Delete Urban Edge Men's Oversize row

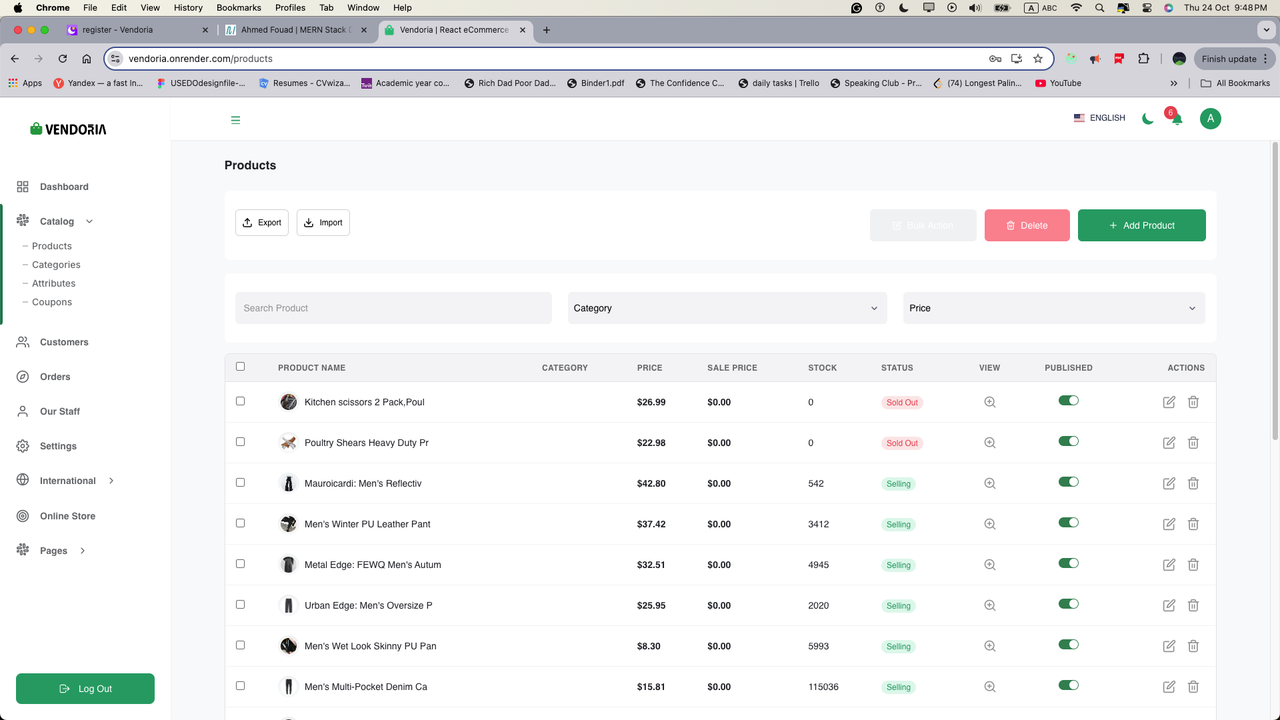1193,605
